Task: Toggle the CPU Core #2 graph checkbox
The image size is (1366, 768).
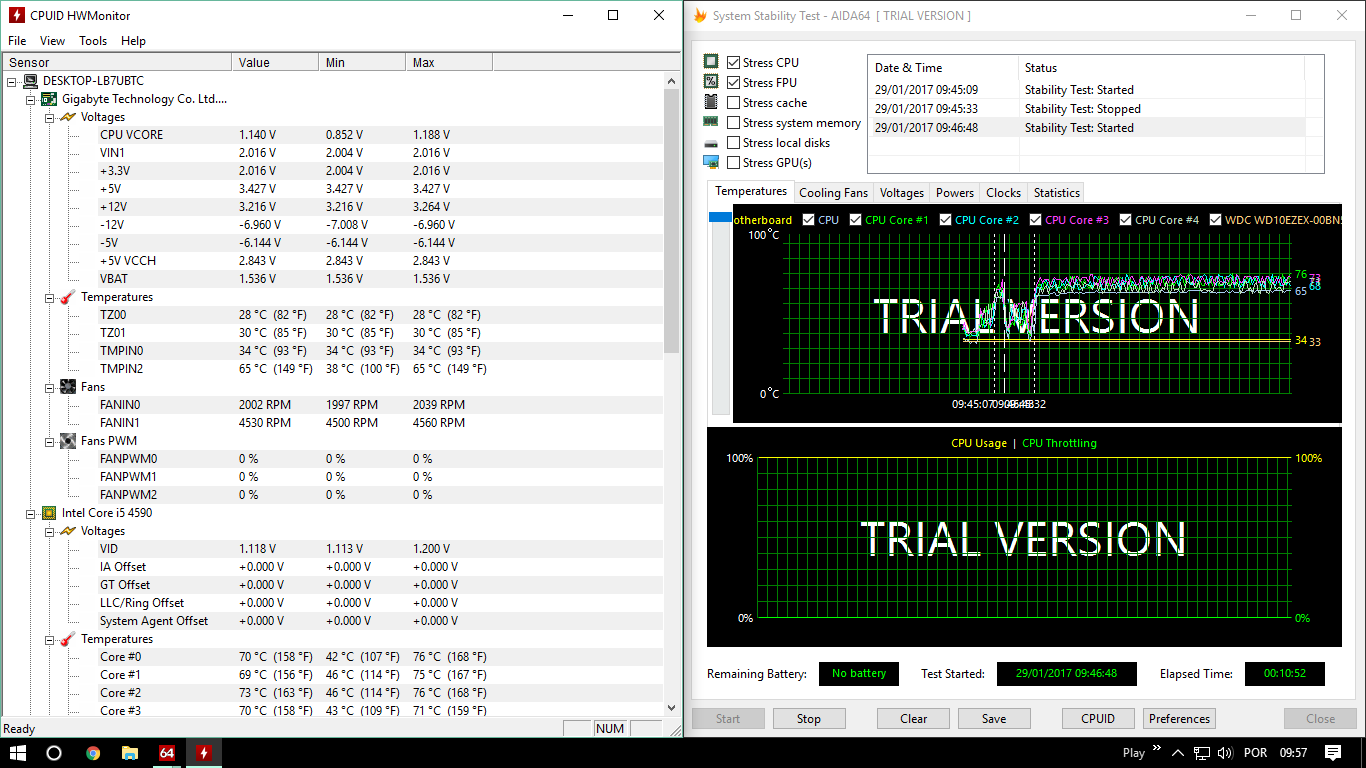Action: tap(945, 220)
